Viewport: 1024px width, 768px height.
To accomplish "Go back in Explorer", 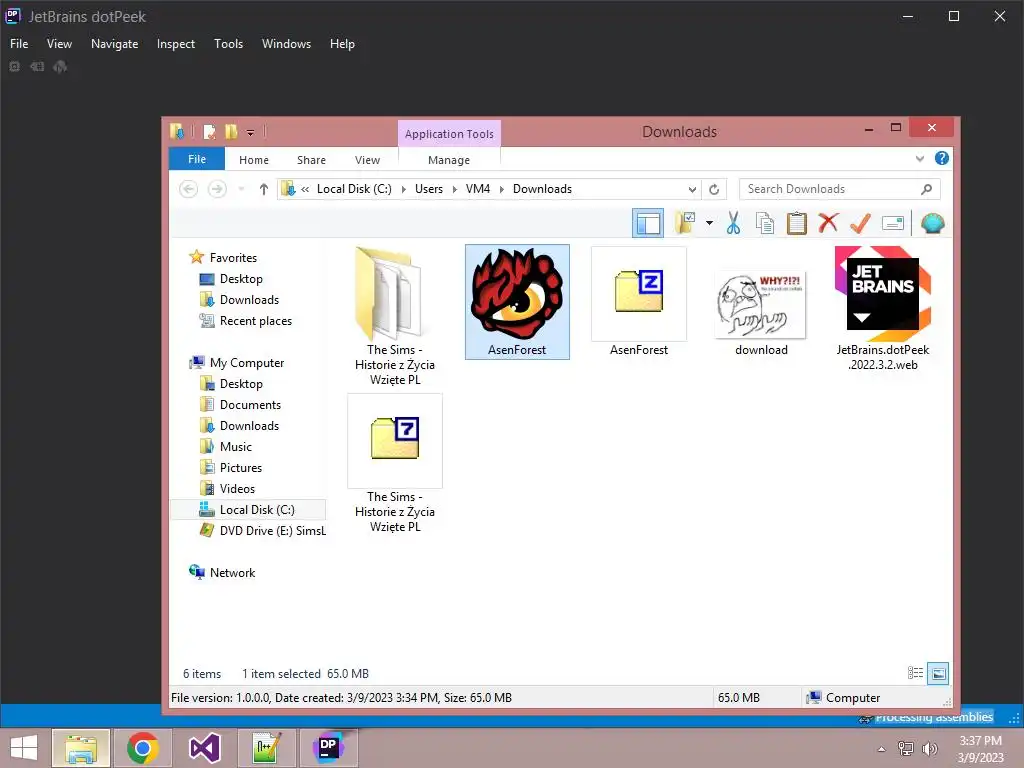I will pyautogui.click(x=189, y=189).
